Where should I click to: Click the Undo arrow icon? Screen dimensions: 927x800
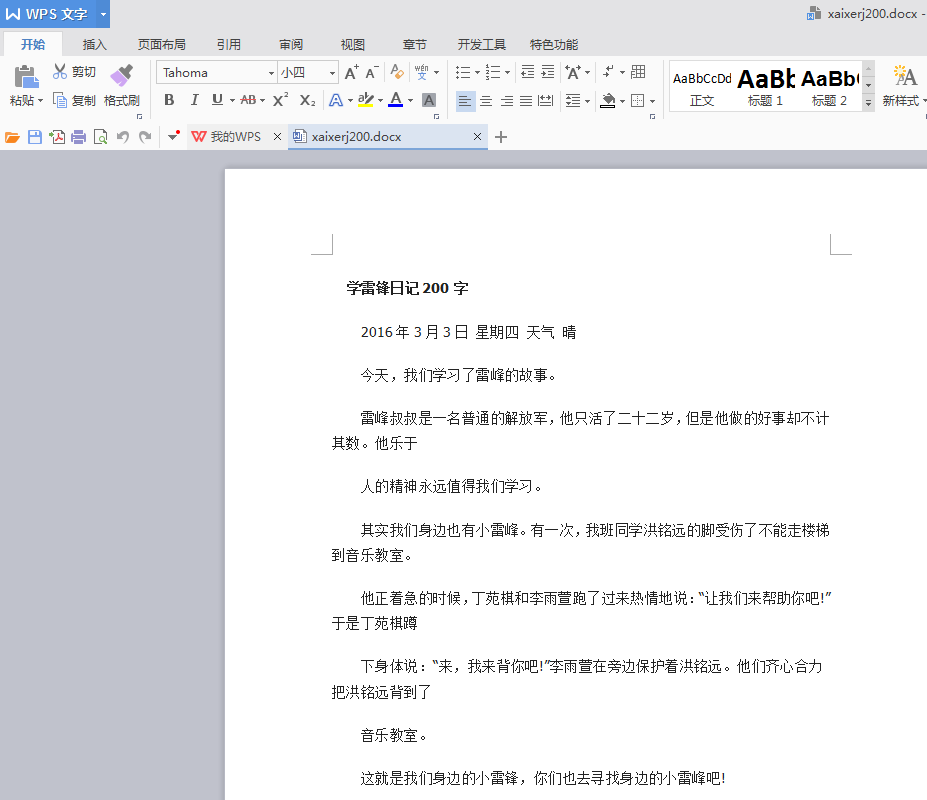pyautogui.click(x=123, y=137)
